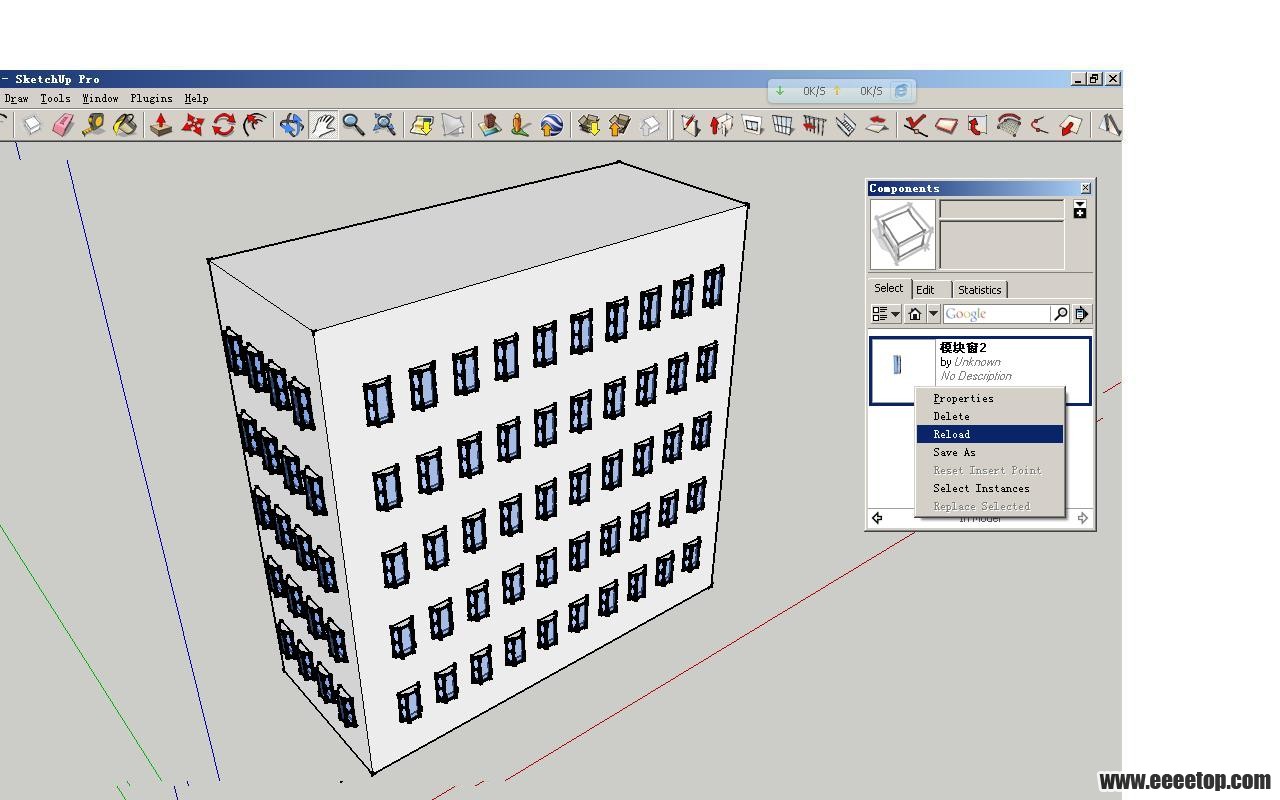The height and width of the screenshot is (800, 1280).
Task: Select the Rotate tool
Action: click(224, 125)
